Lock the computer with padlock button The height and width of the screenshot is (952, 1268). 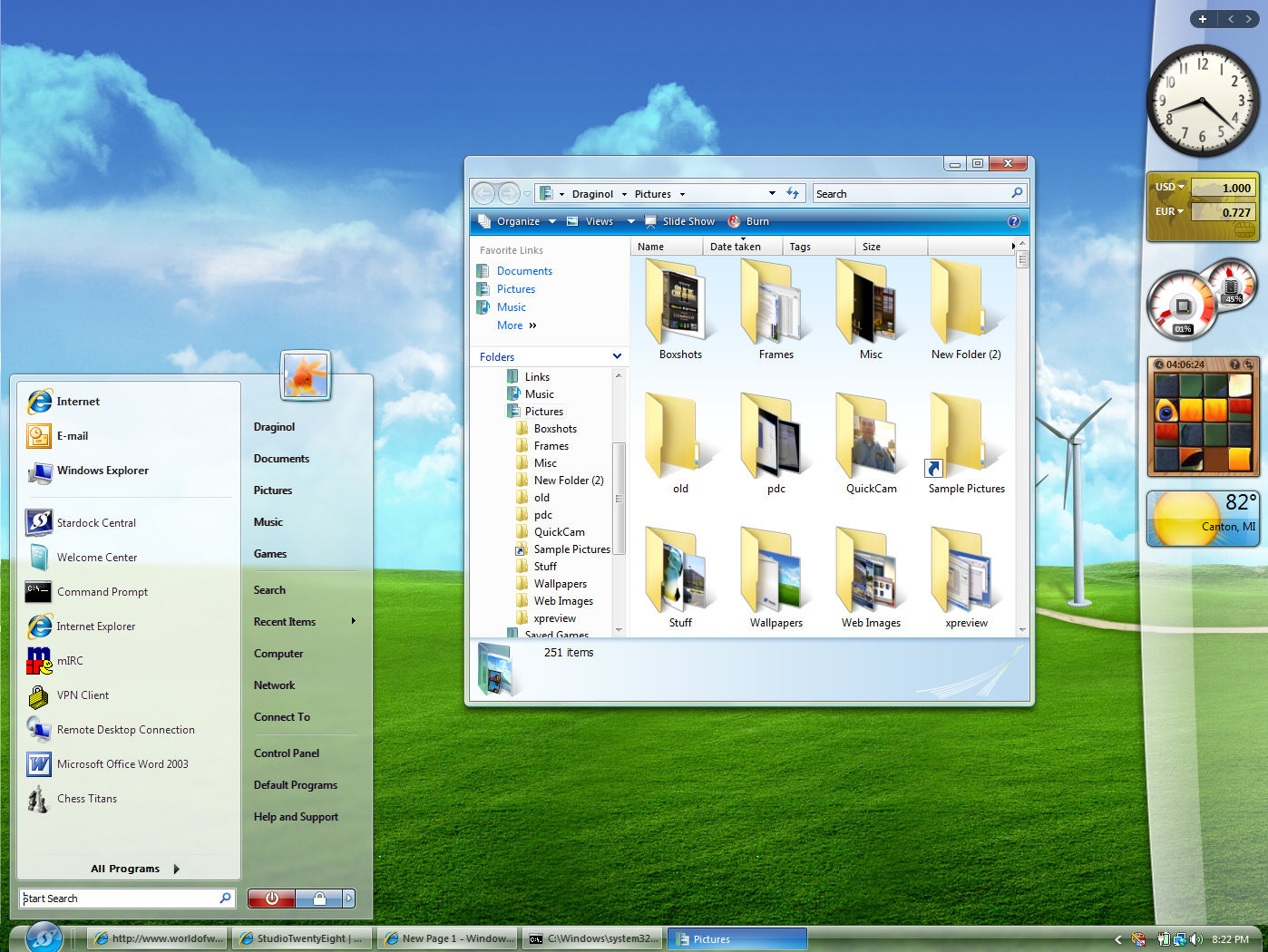318,899
